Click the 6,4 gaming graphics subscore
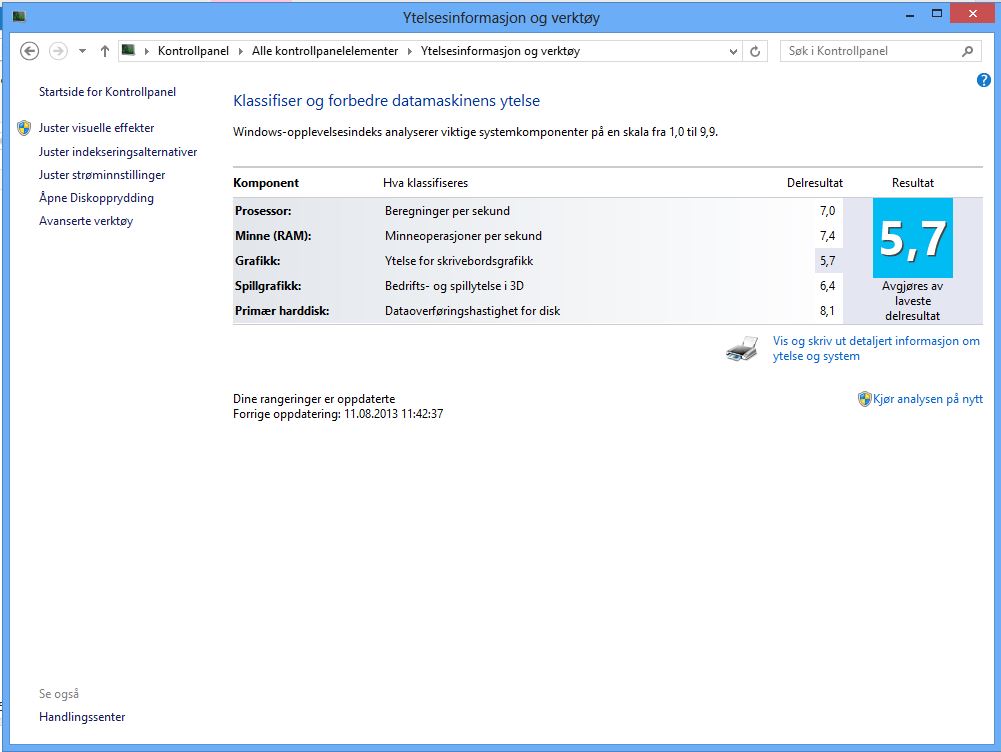 827,285
